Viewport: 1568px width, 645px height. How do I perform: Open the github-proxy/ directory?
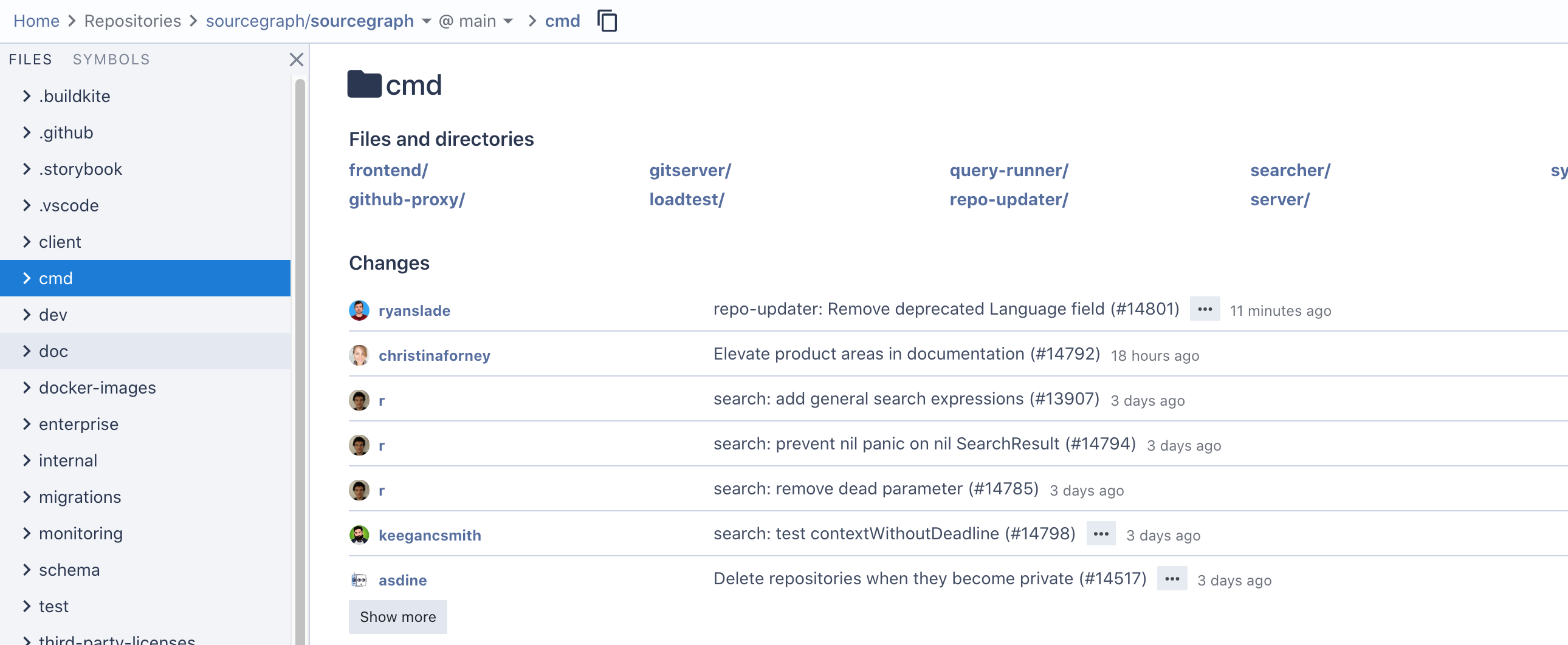click(x=407, y=200)
